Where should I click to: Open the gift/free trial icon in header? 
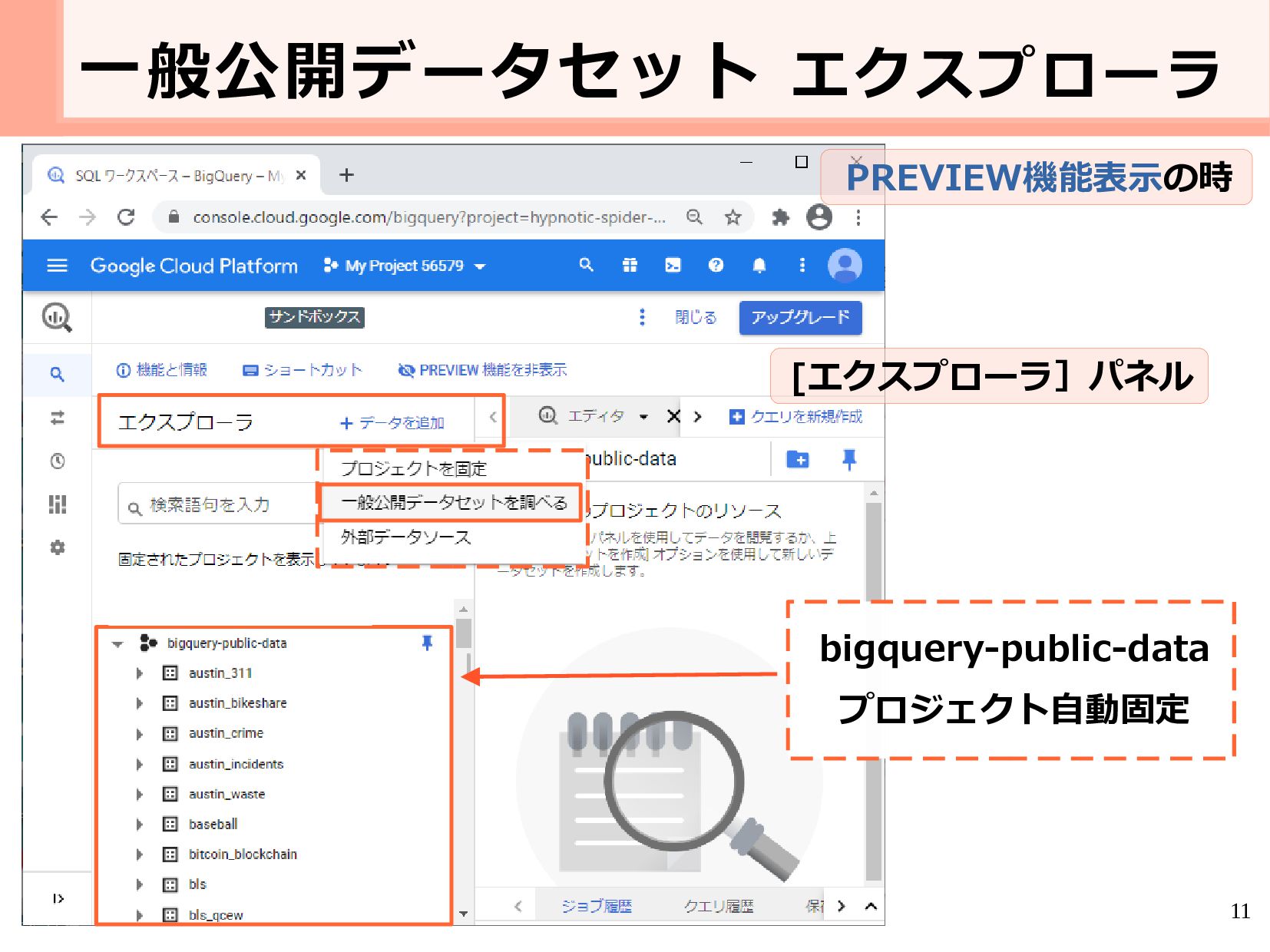click(x=630, y=265)
